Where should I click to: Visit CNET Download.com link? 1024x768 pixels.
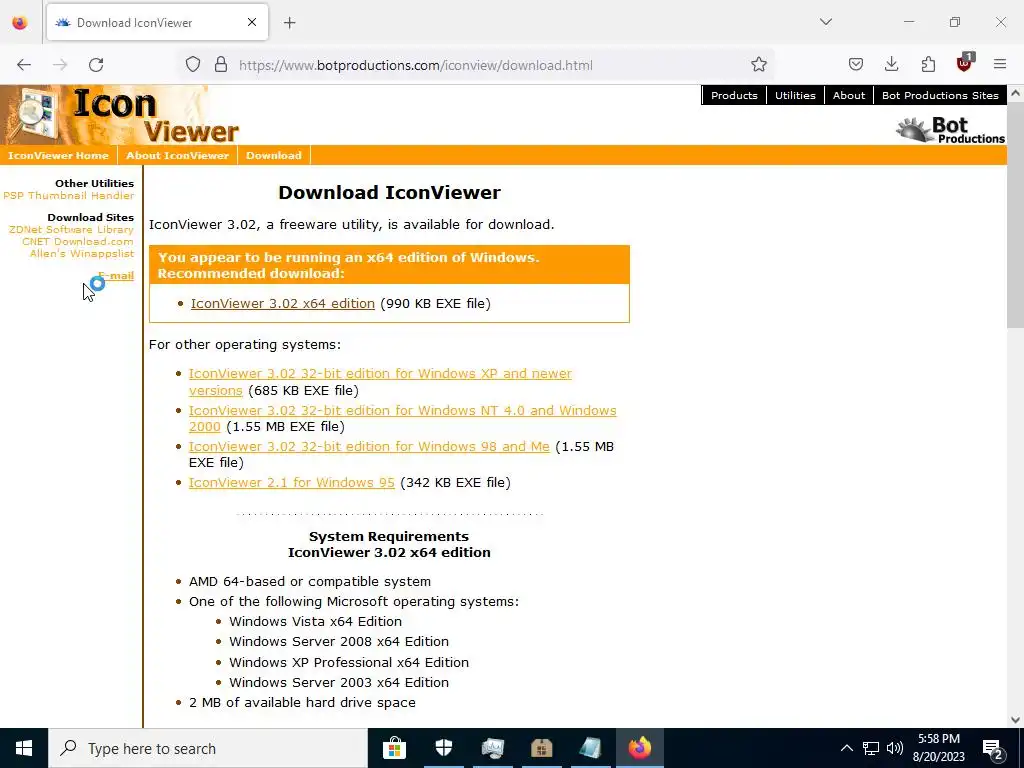[x=78, y=242]
